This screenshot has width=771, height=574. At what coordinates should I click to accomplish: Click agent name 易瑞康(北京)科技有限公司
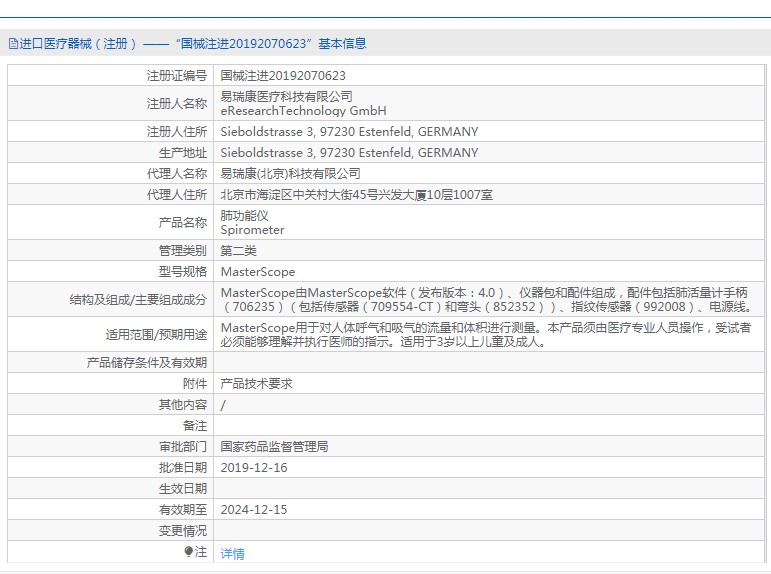tap(290, 174)
